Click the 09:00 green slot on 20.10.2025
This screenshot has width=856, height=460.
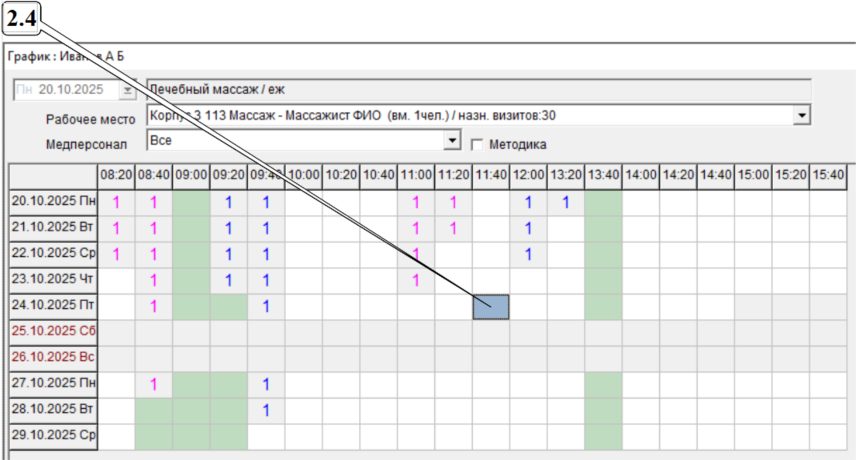191,203
